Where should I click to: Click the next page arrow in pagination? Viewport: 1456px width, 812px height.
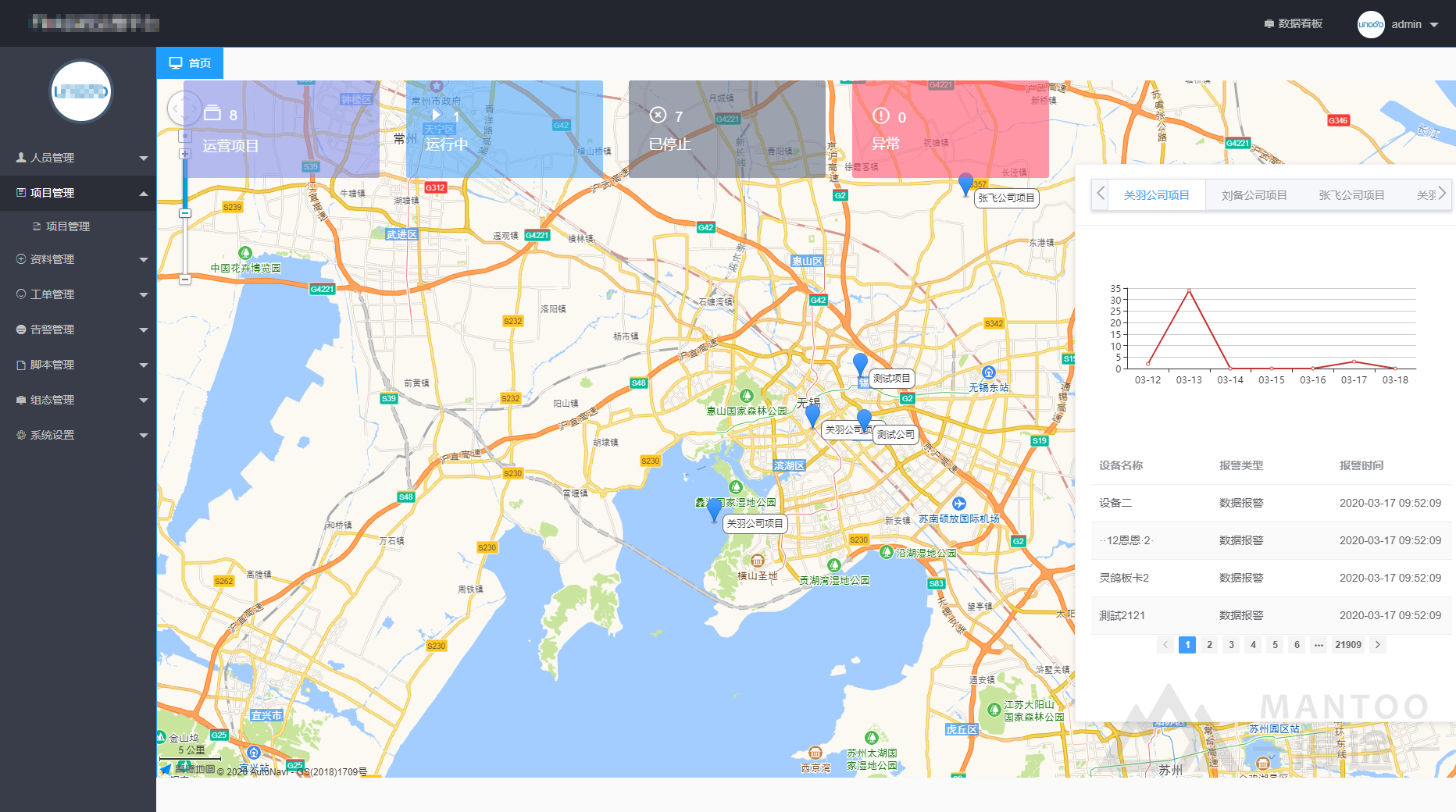point(1378,645)
